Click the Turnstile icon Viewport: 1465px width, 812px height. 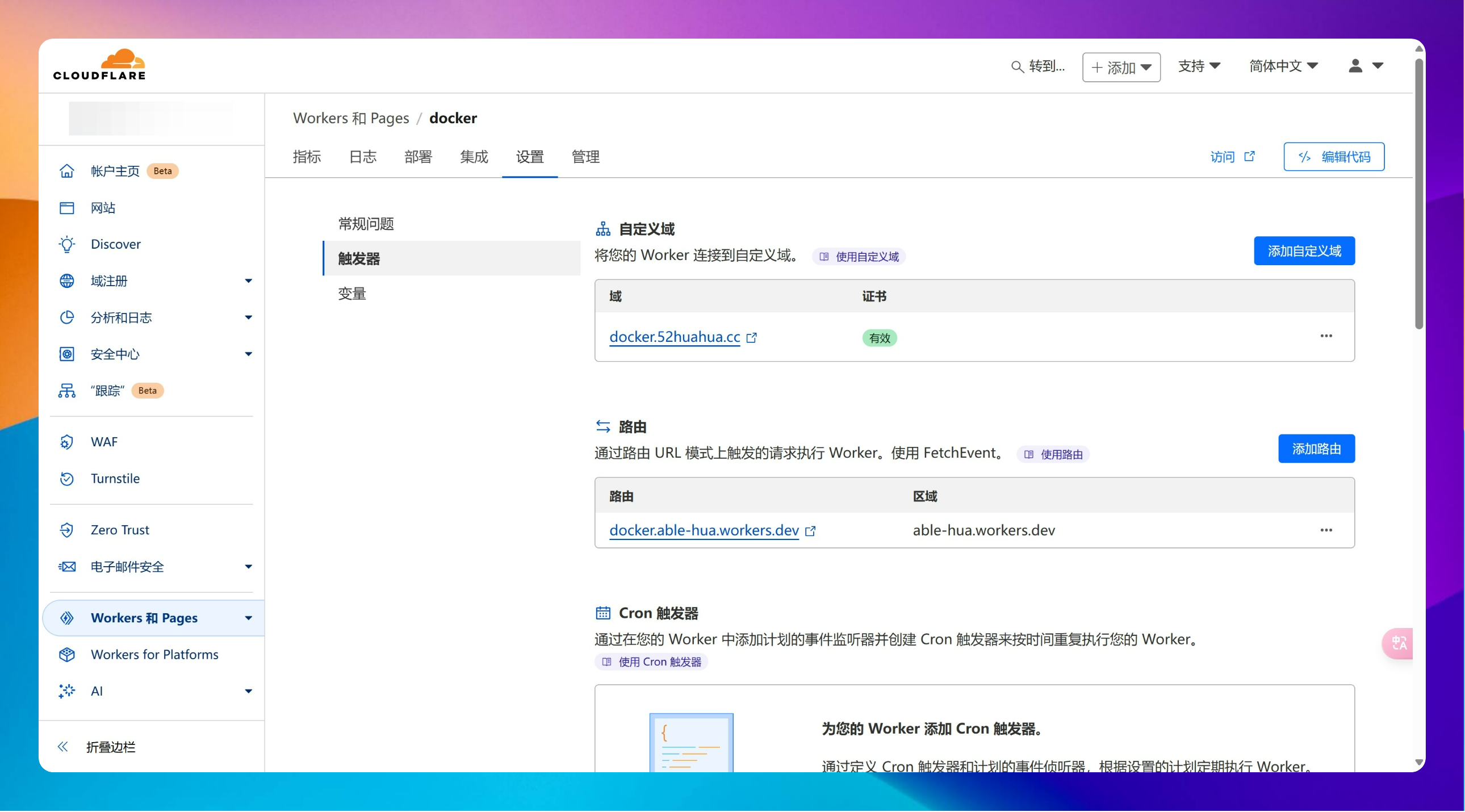(66, 479)
